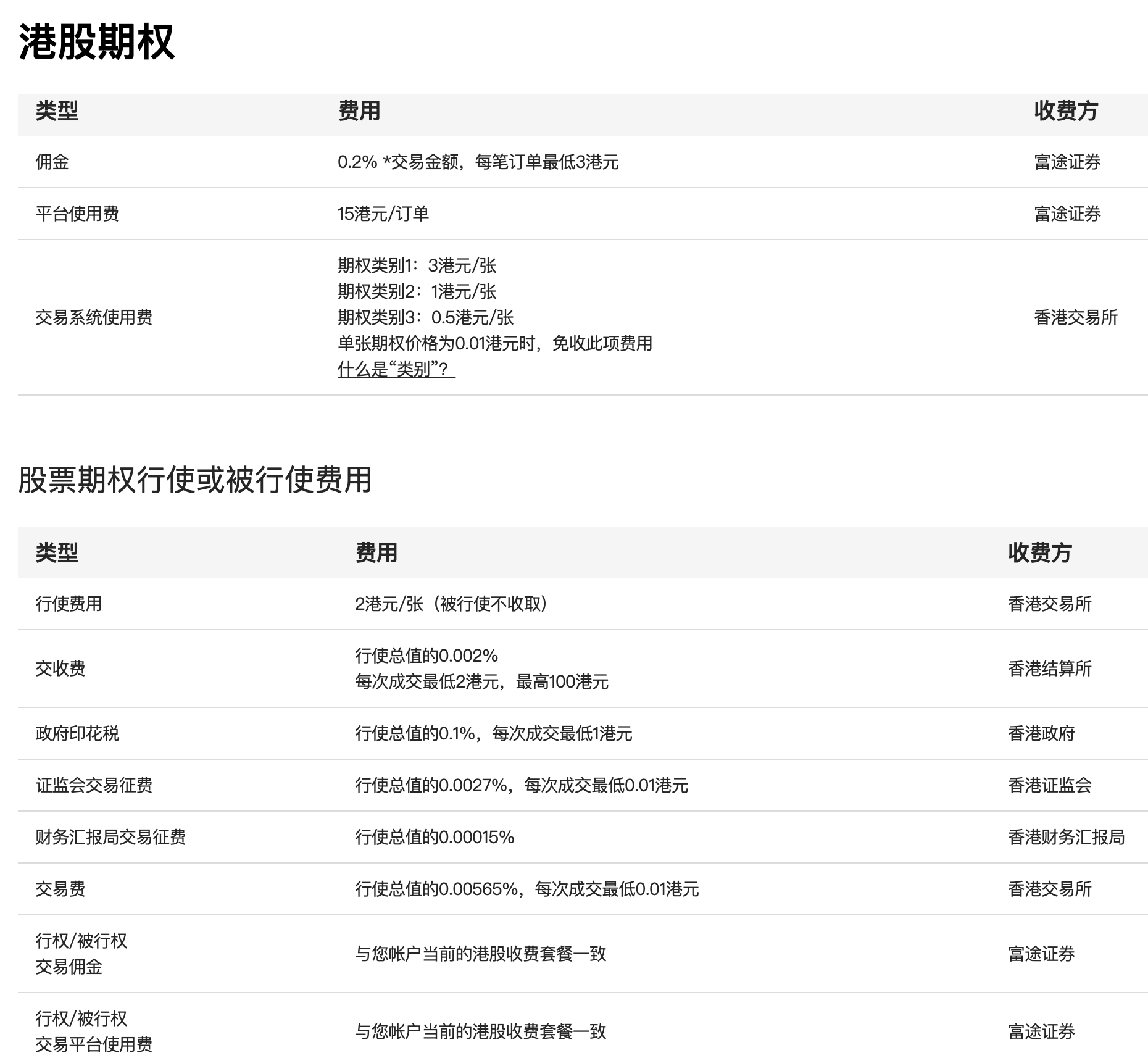The image size is (1148, 1058).
Task: Click the 股票期权行使或被行使费用 section heading
Action: point(194,480)
